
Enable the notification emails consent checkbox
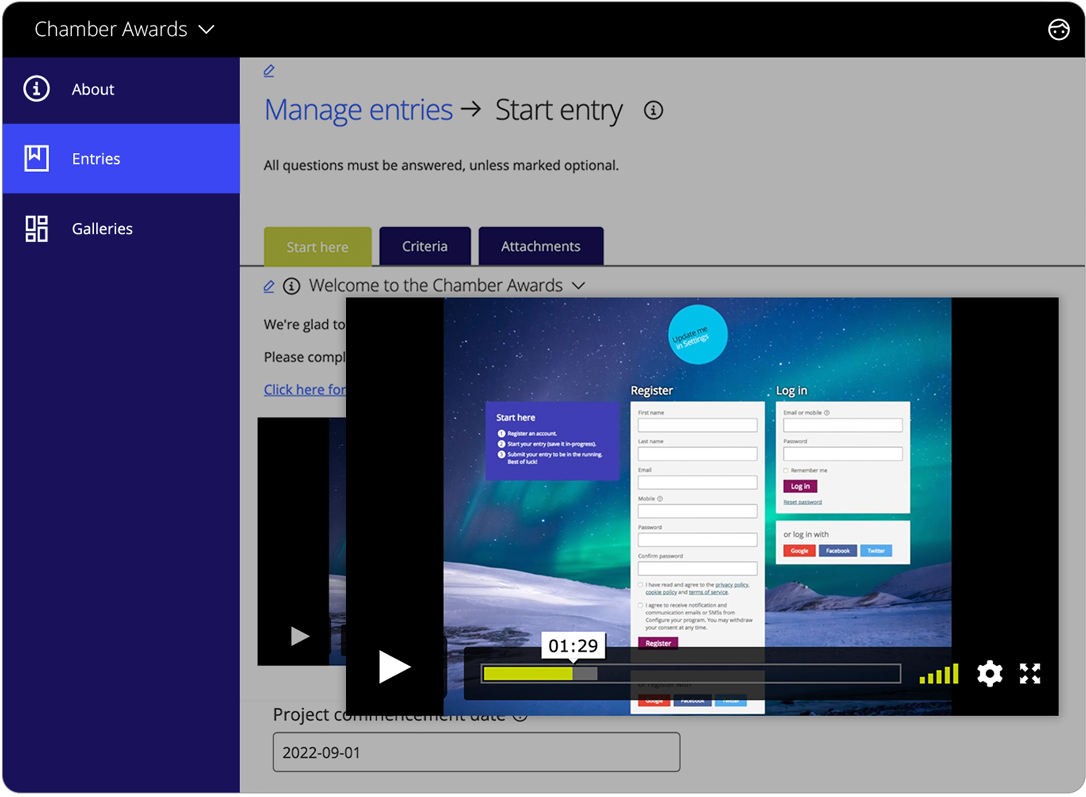(x=640, y=606)
